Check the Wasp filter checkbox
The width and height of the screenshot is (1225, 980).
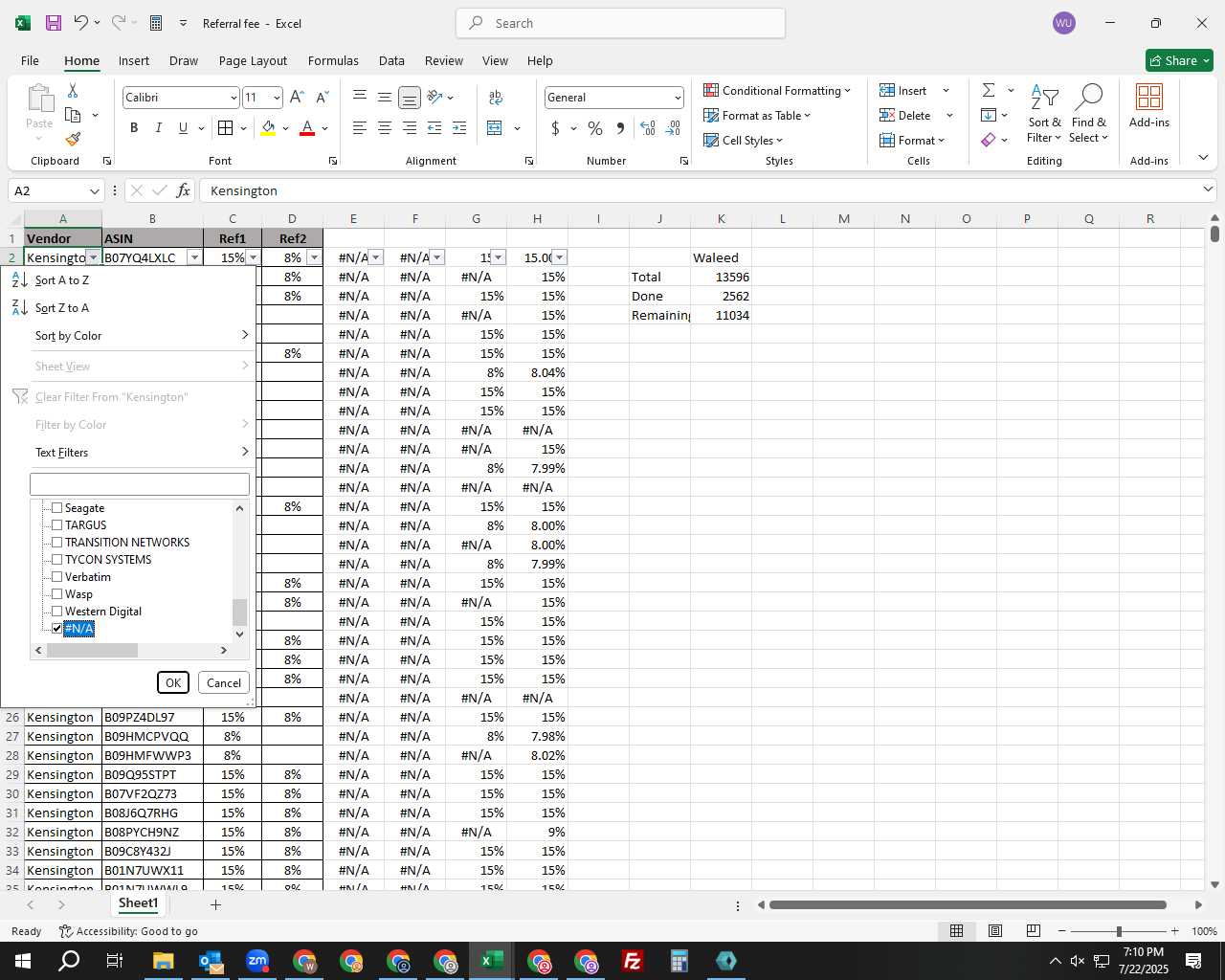pos(56,594)
